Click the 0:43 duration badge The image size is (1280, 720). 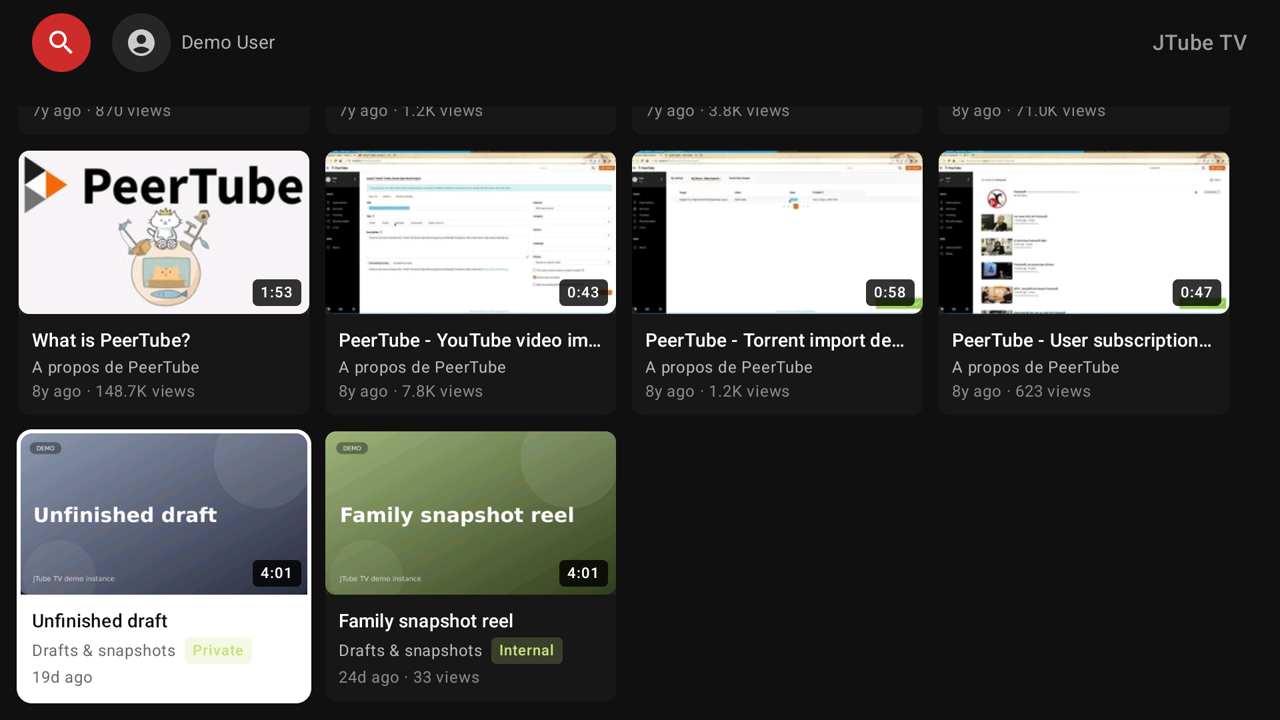tap(583, 292)
